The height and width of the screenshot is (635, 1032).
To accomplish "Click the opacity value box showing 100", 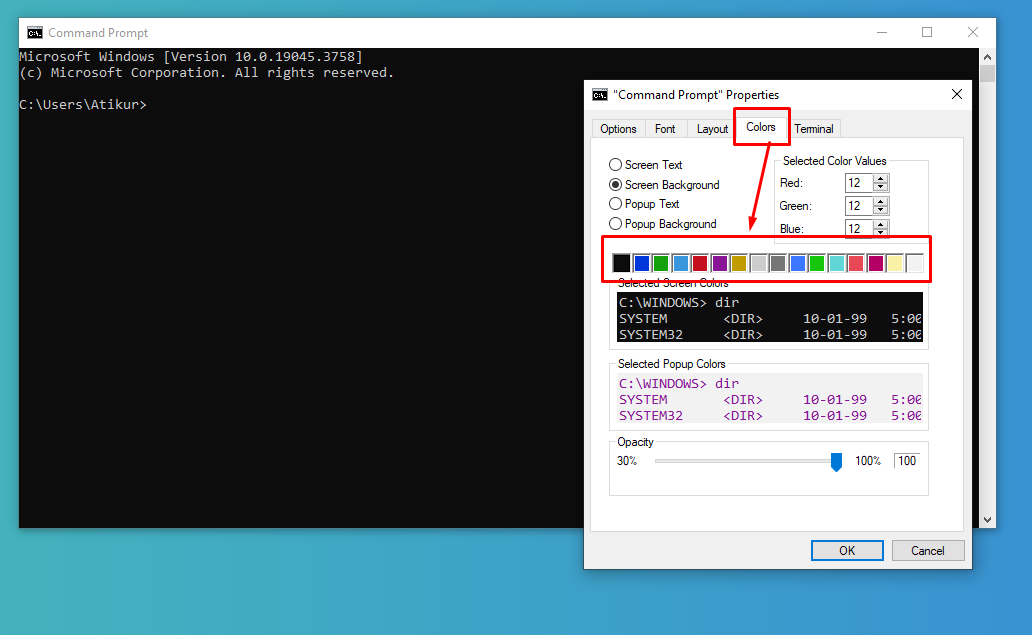I will coord(907,461).
